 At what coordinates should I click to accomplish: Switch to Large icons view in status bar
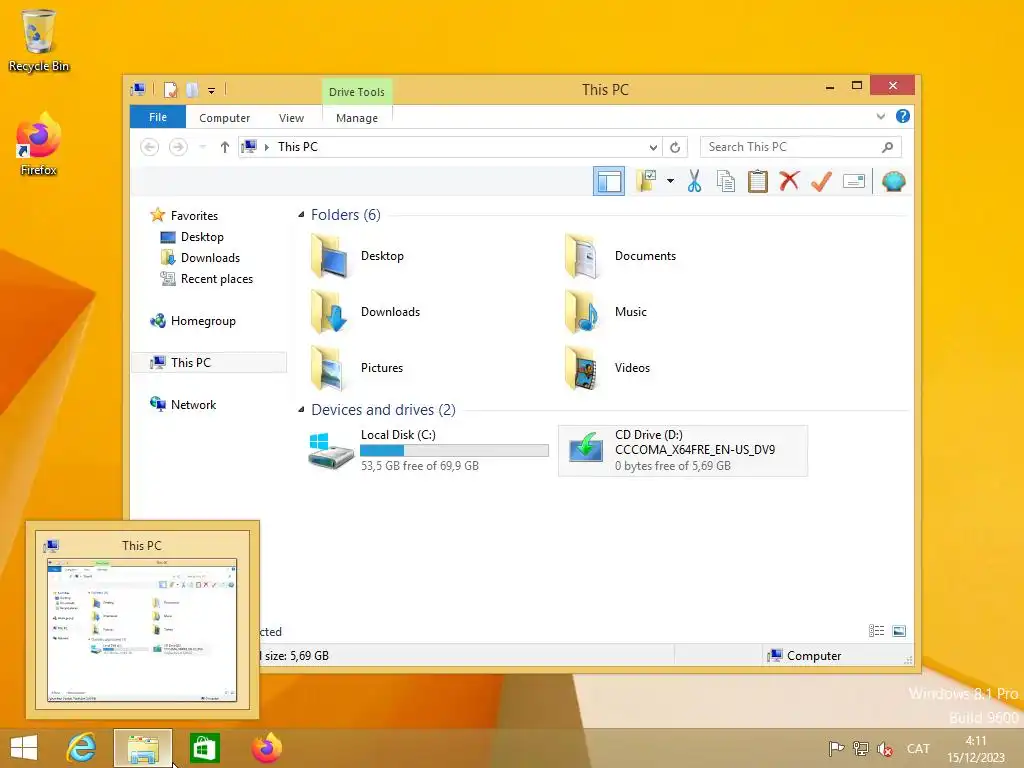click(899, 631)
